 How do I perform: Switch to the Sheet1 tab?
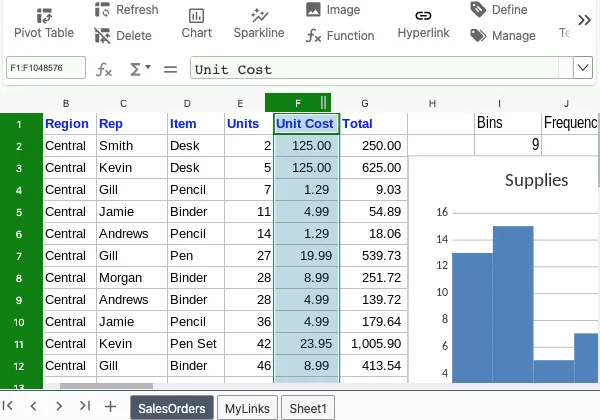pos(308,408)
